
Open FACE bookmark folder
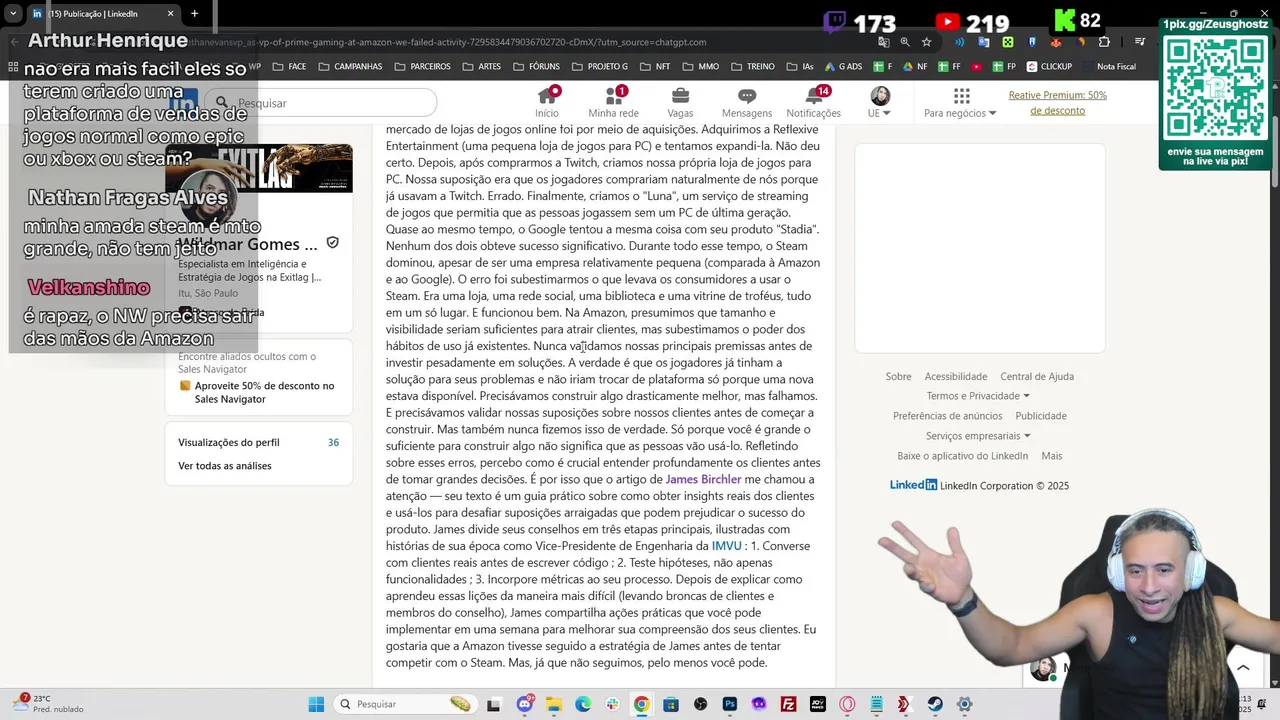(x=289, y=67)
